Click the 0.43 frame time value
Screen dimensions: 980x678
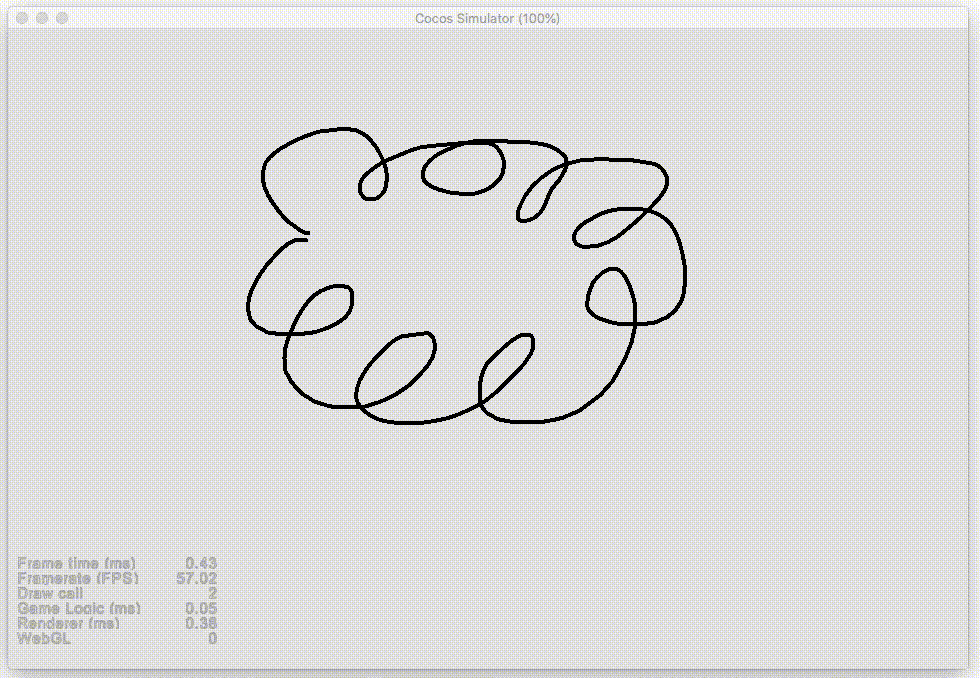[x=201, y=563]
